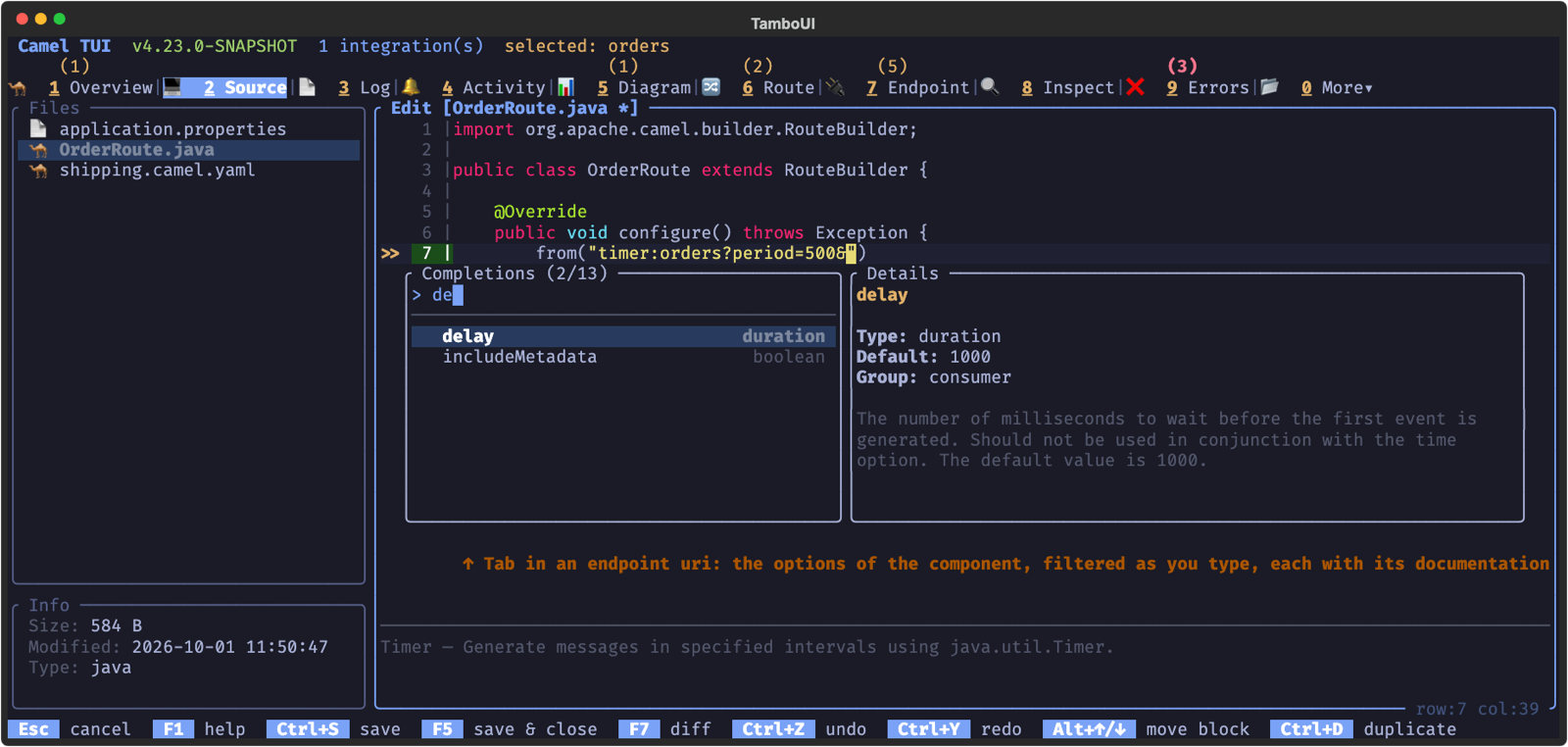Click the Ctrl+Z undo shortcut button
The width and height of the screenshot is (1568, 747).
[x=799, y=729]
